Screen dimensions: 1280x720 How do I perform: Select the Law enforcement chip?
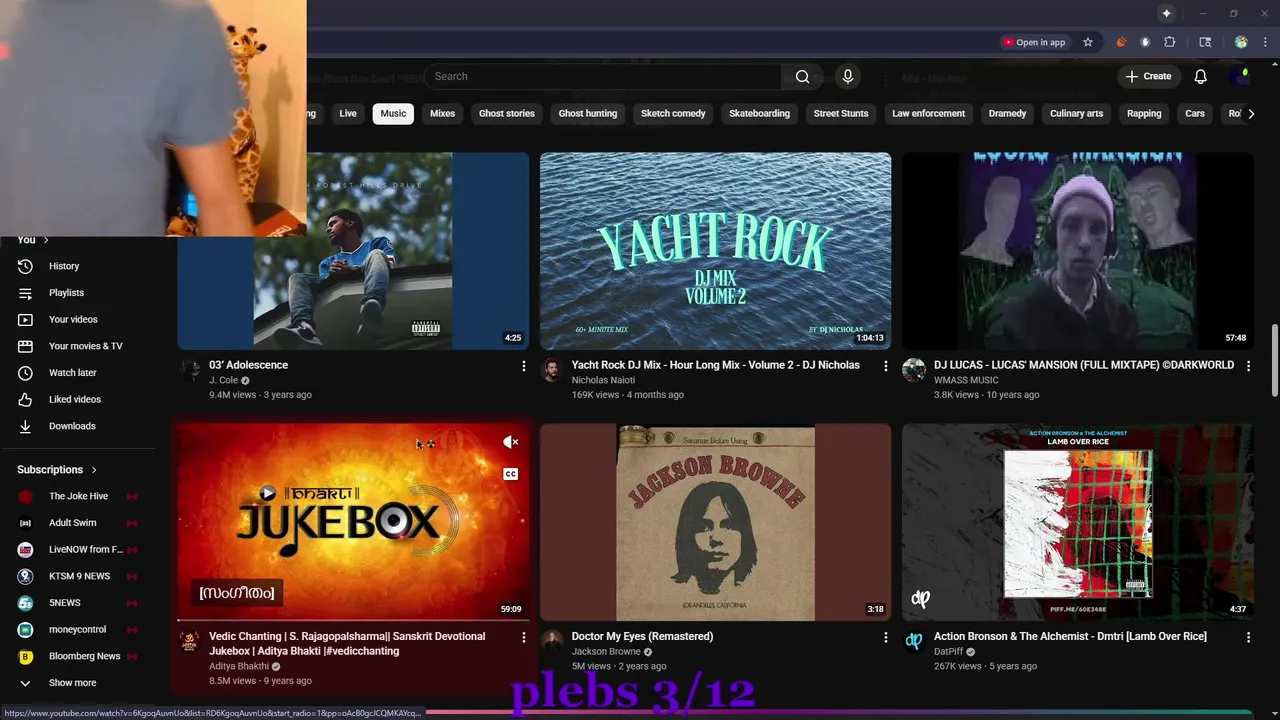pyautogui.click(x=928, y=114)
